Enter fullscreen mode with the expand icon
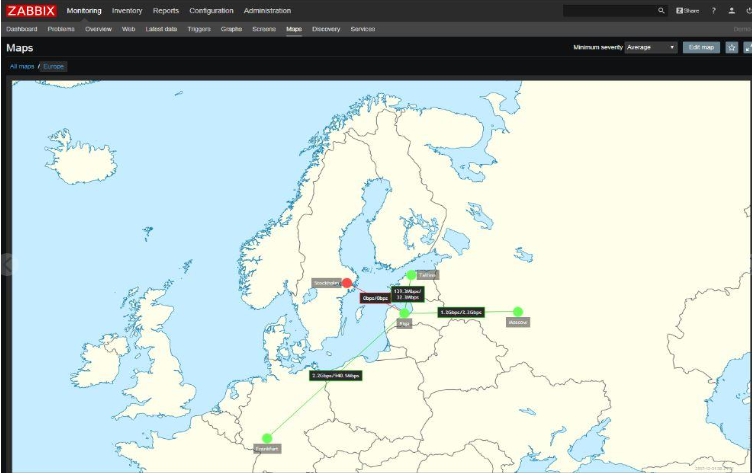Image resolution: width=753 pixels, height=475 pixels. (748, 47)
